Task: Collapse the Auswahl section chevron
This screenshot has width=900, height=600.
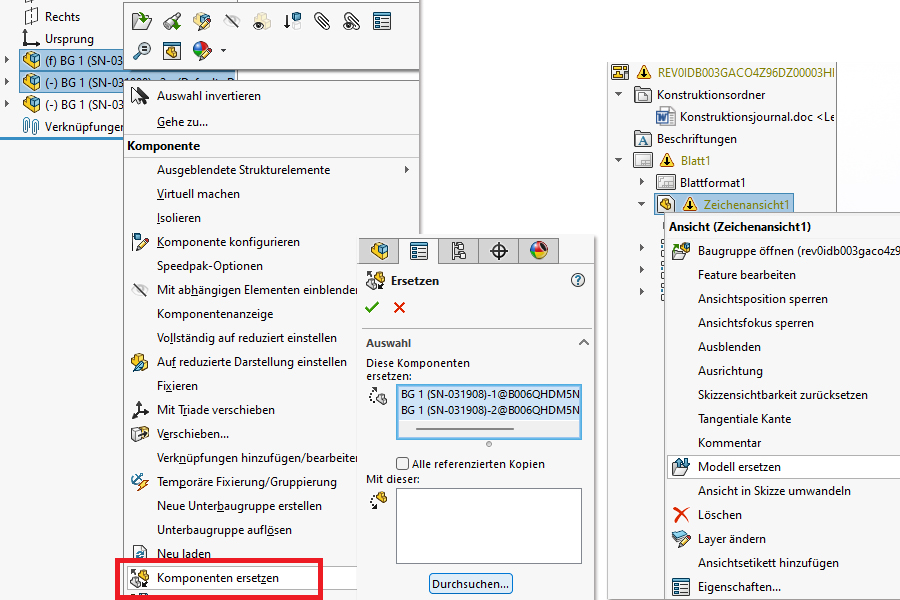Action: (584, 343)
